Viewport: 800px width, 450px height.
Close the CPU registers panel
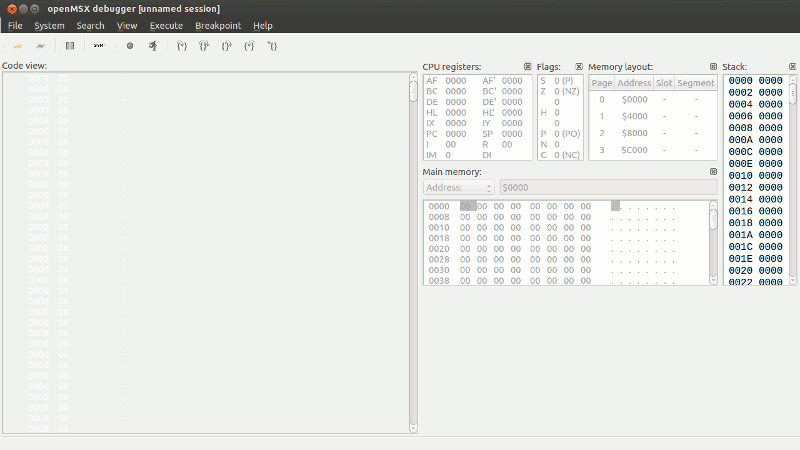tap(528, 66)
